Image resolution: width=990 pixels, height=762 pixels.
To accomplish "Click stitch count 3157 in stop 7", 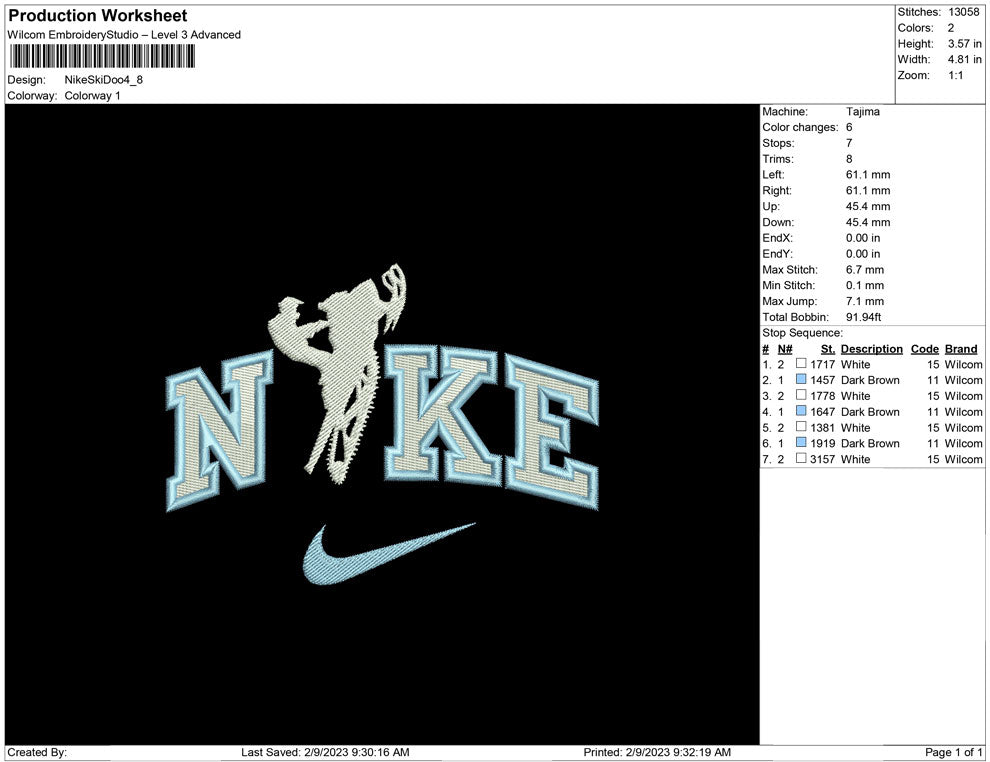I will (823, 459).
